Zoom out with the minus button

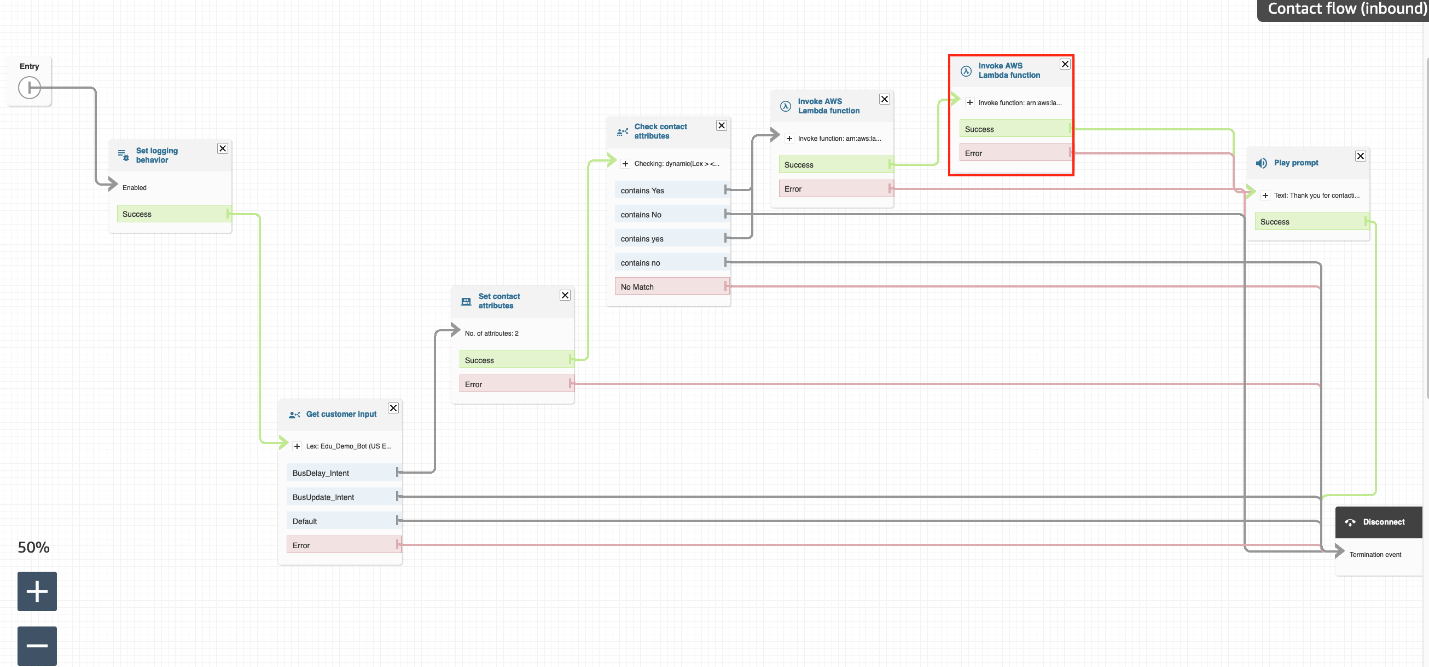pyautogui.click(x=37, y=646)
